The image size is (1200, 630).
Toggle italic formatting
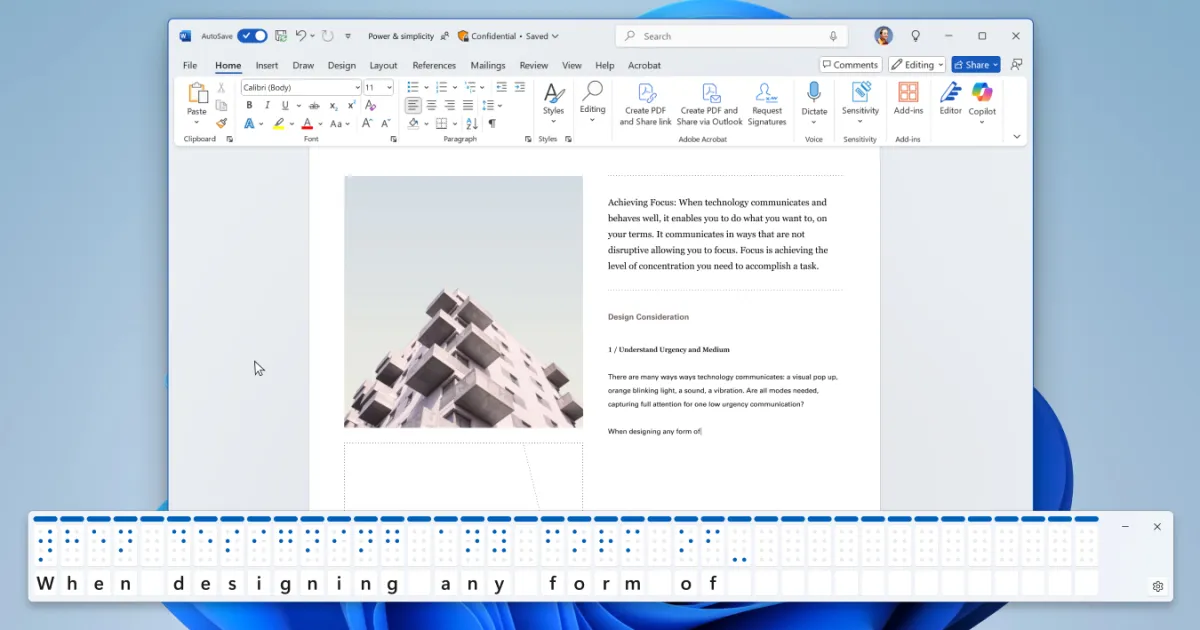pos(267,105)
